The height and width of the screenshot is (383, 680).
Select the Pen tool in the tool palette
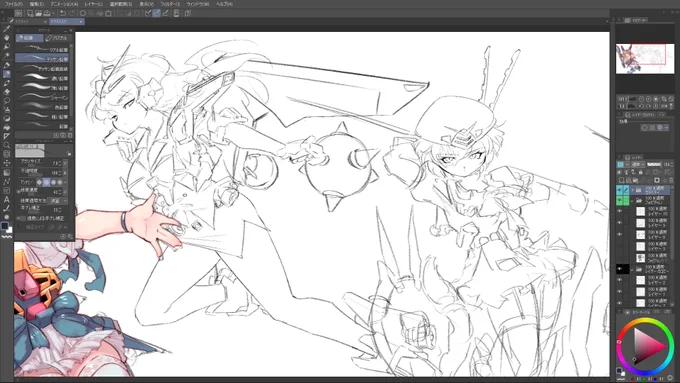point(7,65)
